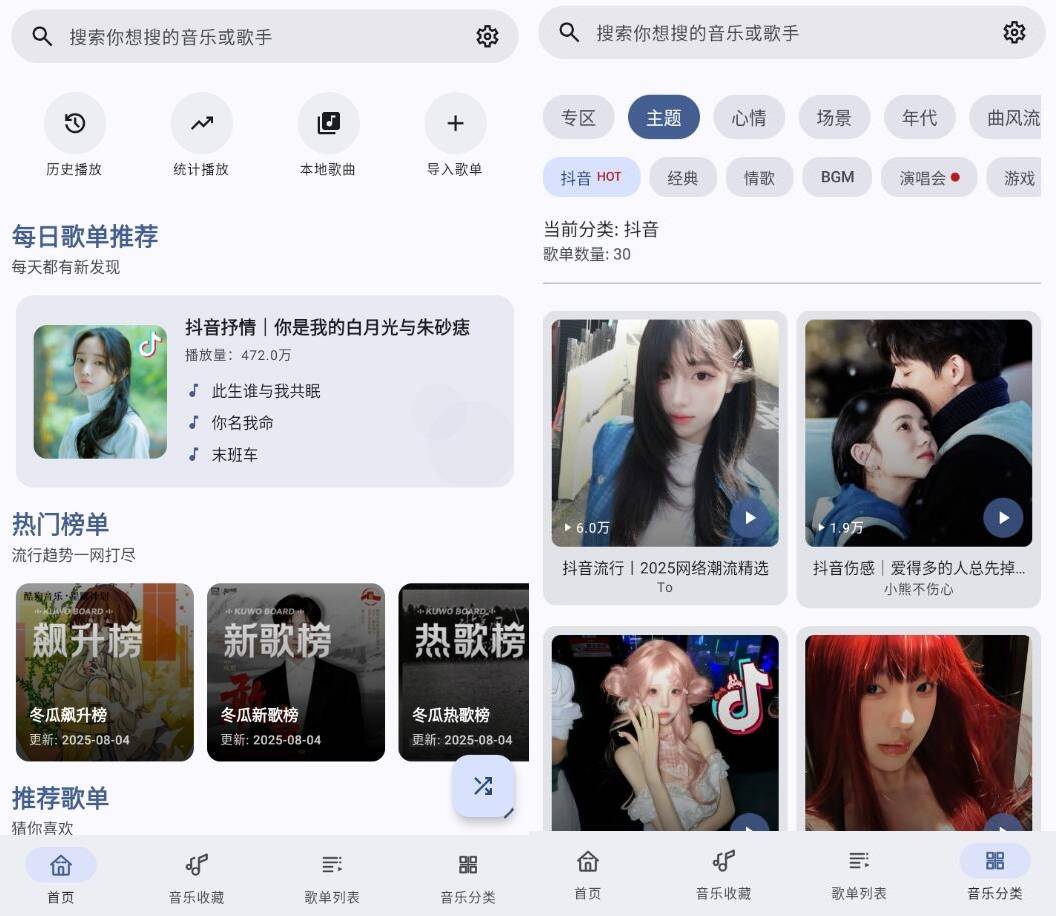Image resolution: width=1057 pixels, height=916 pixels.
Task: Enable the 抖音 HOT filter
Action: [x=591, y=177]
